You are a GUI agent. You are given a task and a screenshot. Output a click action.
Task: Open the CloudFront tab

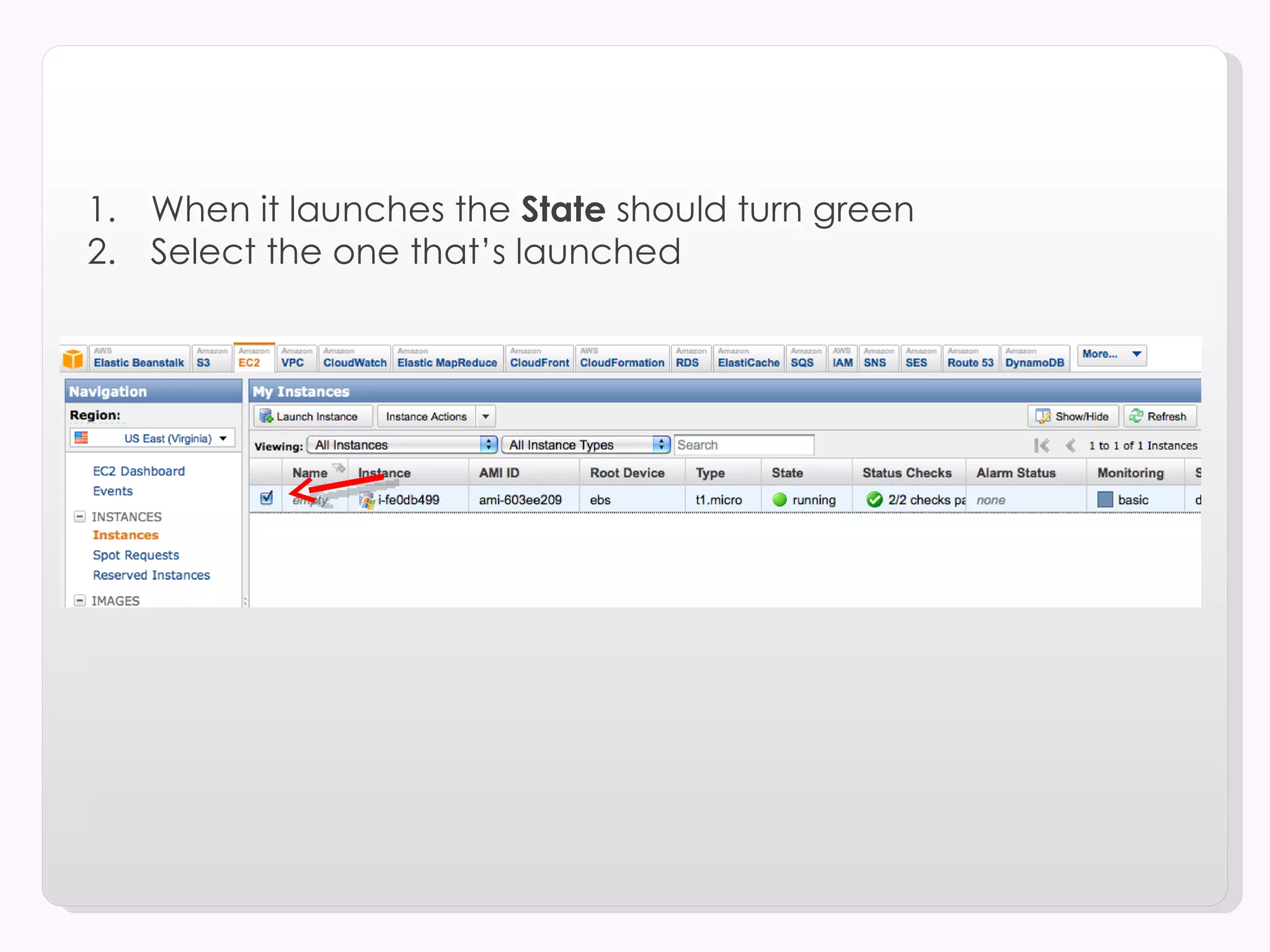click(539, 358)
